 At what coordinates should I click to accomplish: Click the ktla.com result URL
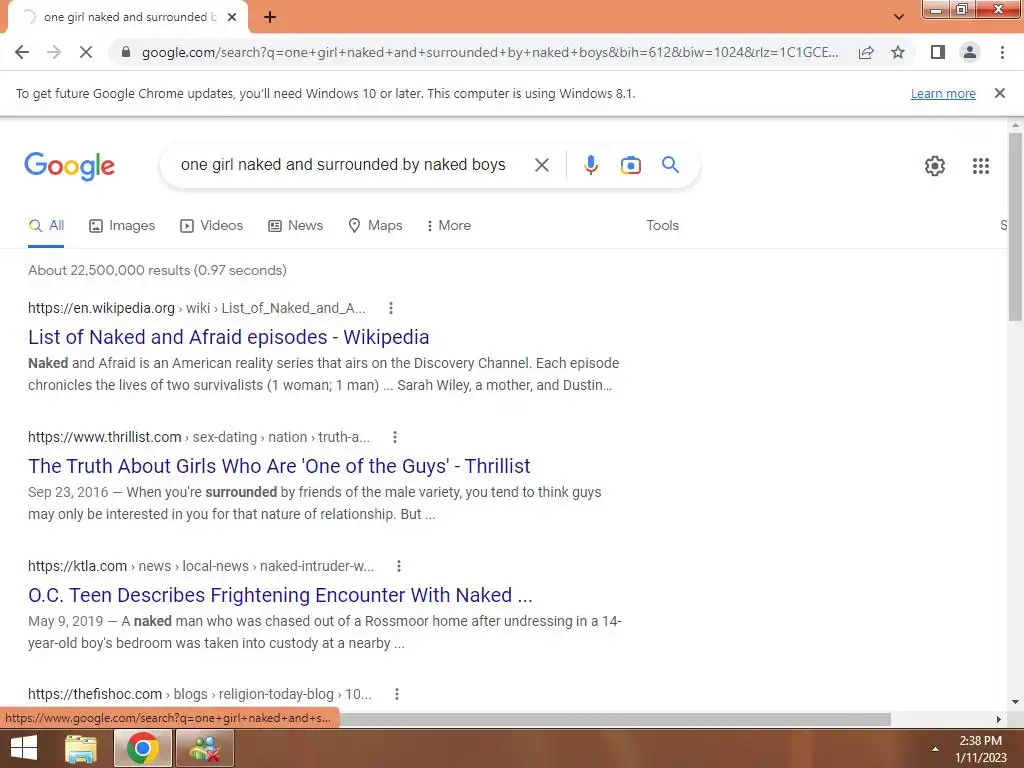click(201, 566)
